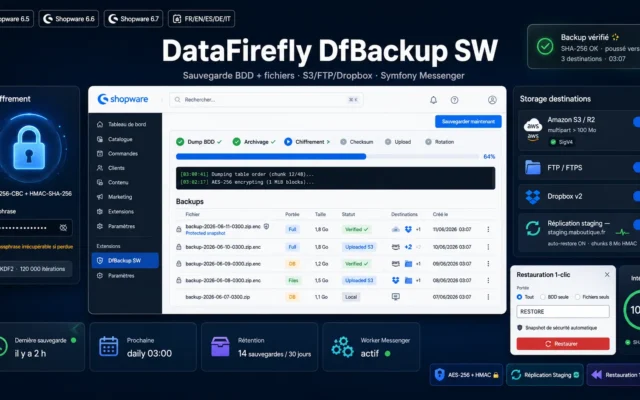Screen dimensions: 640x400
Task: Open row actions for backup-2026-06-07-0300.zip
Action: [x=488, y=297]
